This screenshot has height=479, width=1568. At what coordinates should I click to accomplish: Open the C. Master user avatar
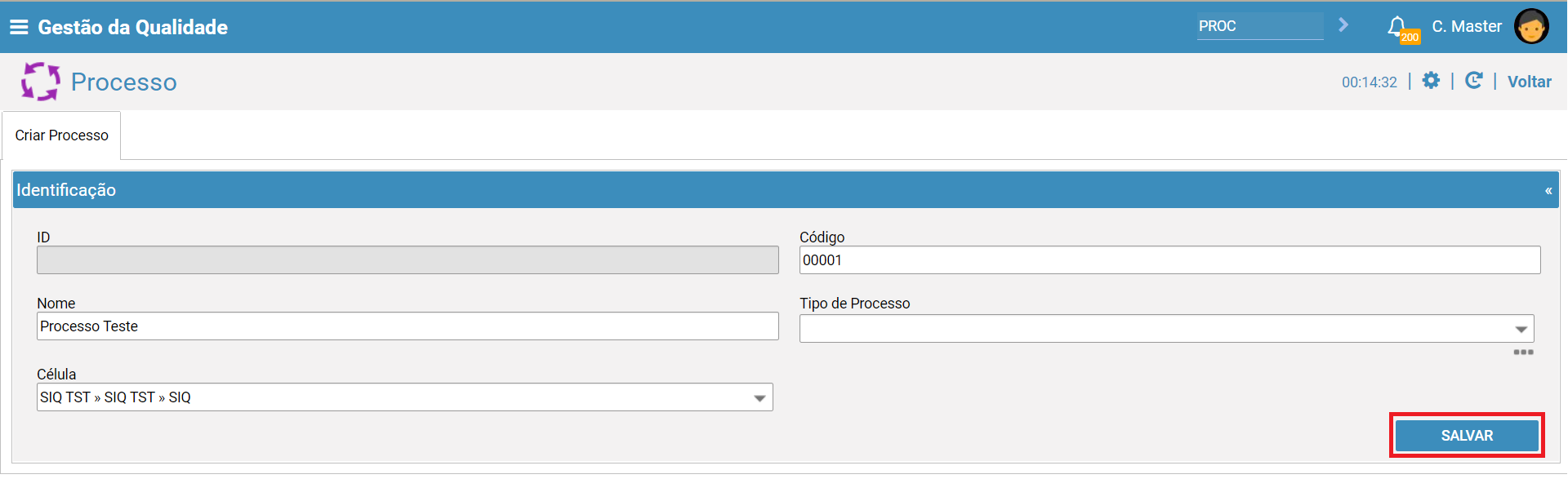pos(1531,26)
